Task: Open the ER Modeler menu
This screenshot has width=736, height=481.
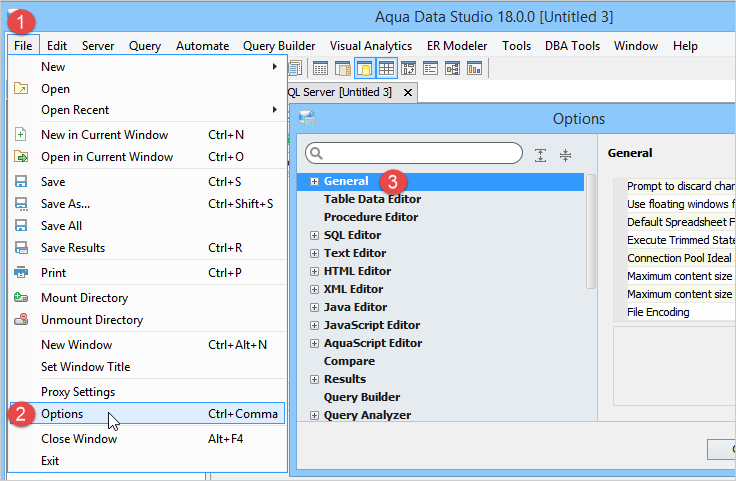Action: click(x=457, y=45)
